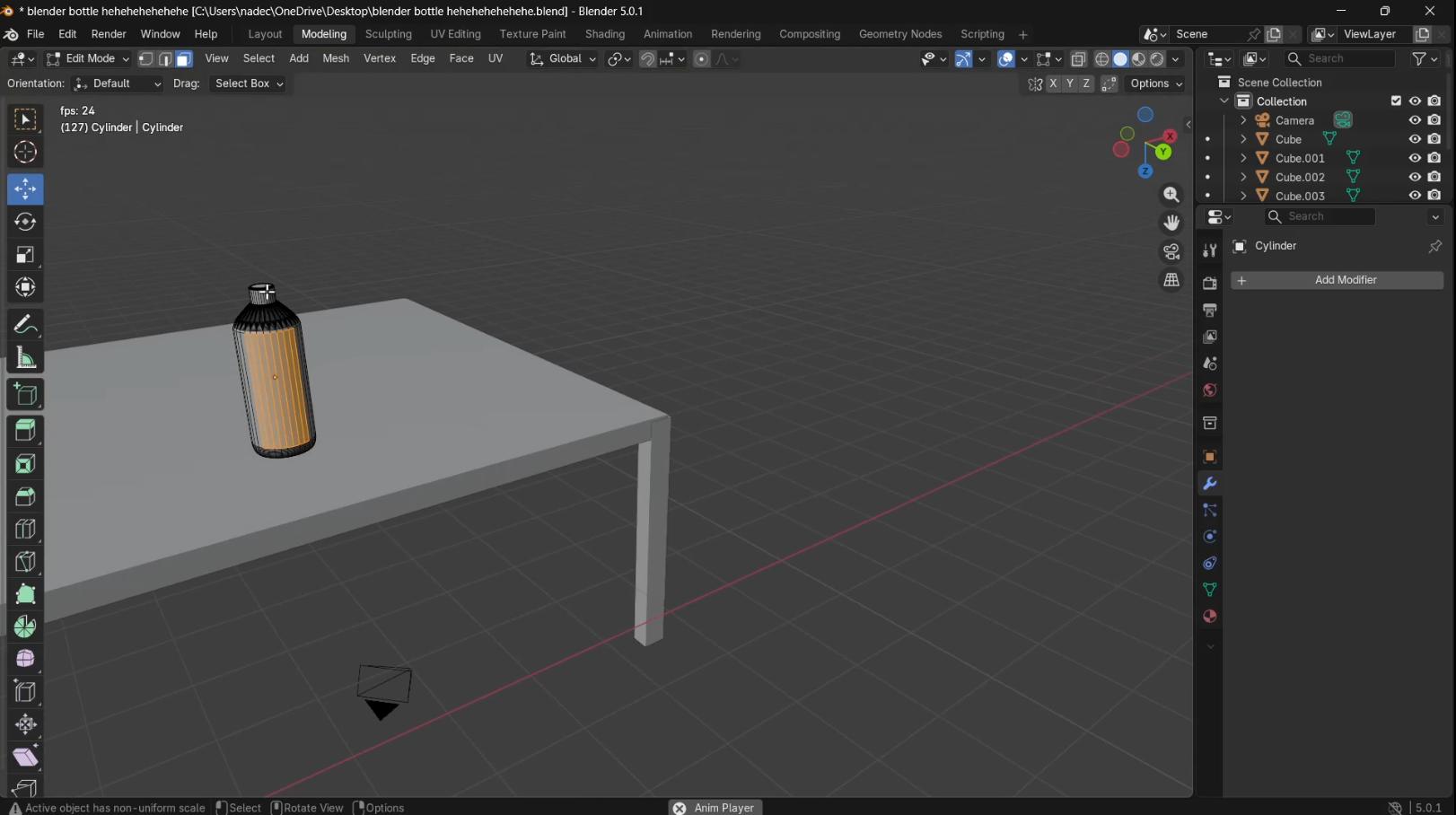The height and width of the screenshot is (815, 1456).
Task: Restrict mirroring to the Y axis
Action: click(1069, 83)
